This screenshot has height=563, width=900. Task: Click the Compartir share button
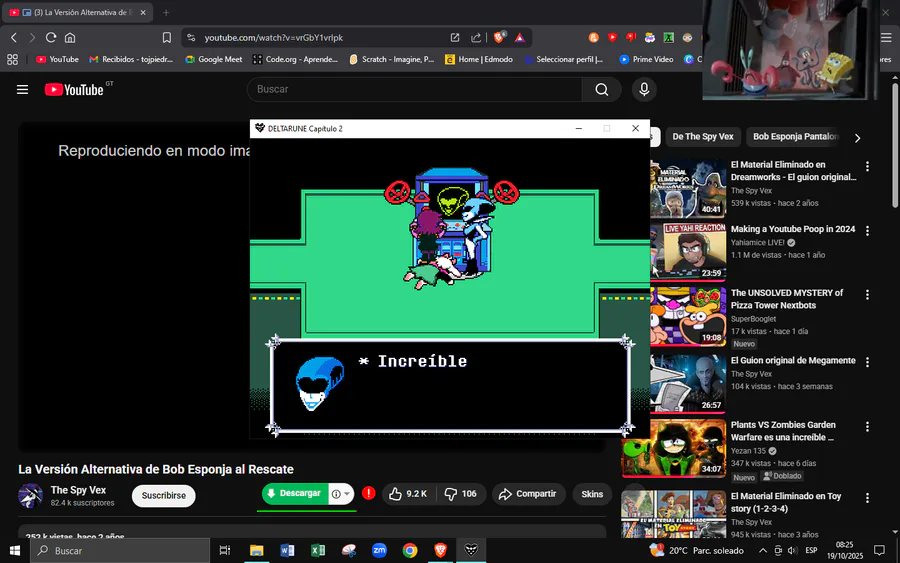pos(528,494)
